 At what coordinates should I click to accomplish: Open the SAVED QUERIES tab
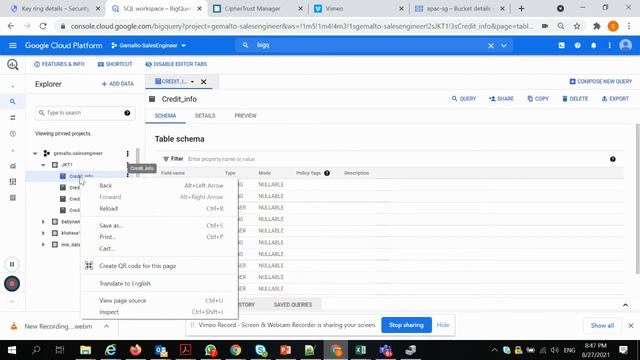pyautogui.click(x=293, y=304)
